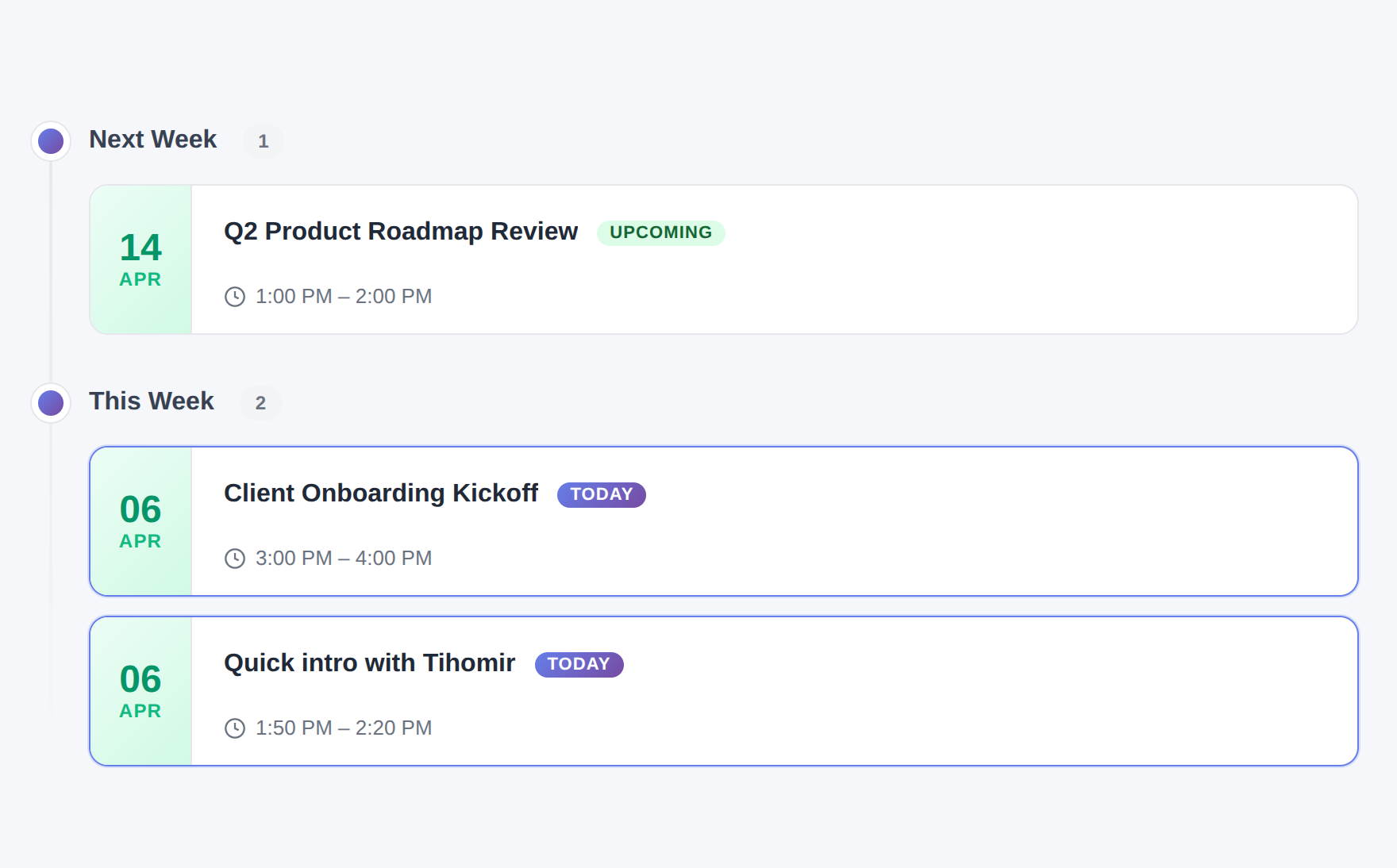Click the UPCOMING status badge
Image resolution: width=1397 pixels, height=868 pixels.
660,232
